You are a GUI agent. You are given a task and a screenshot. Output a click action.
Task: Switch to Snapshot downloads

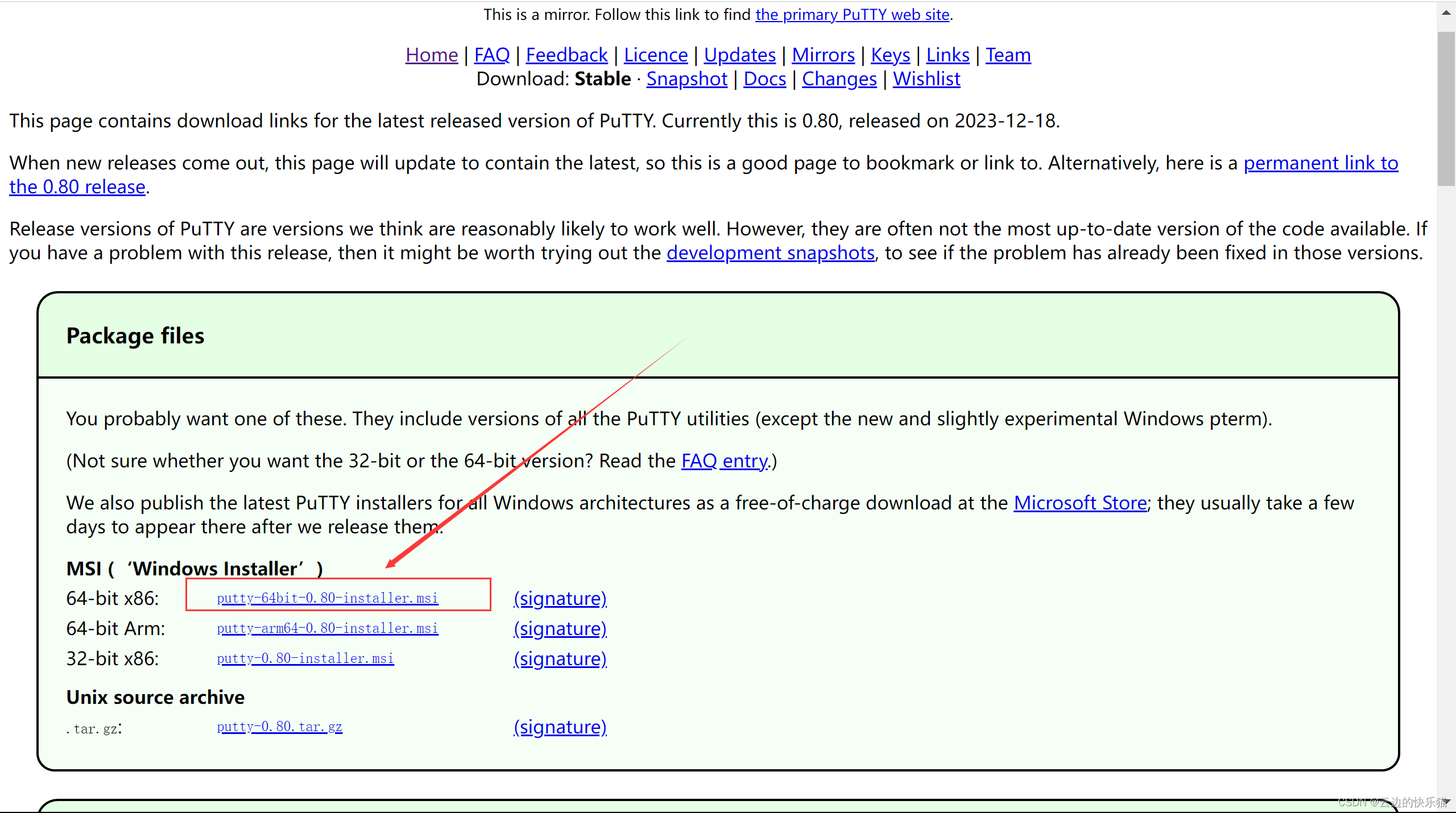click(x=687, y=79)
